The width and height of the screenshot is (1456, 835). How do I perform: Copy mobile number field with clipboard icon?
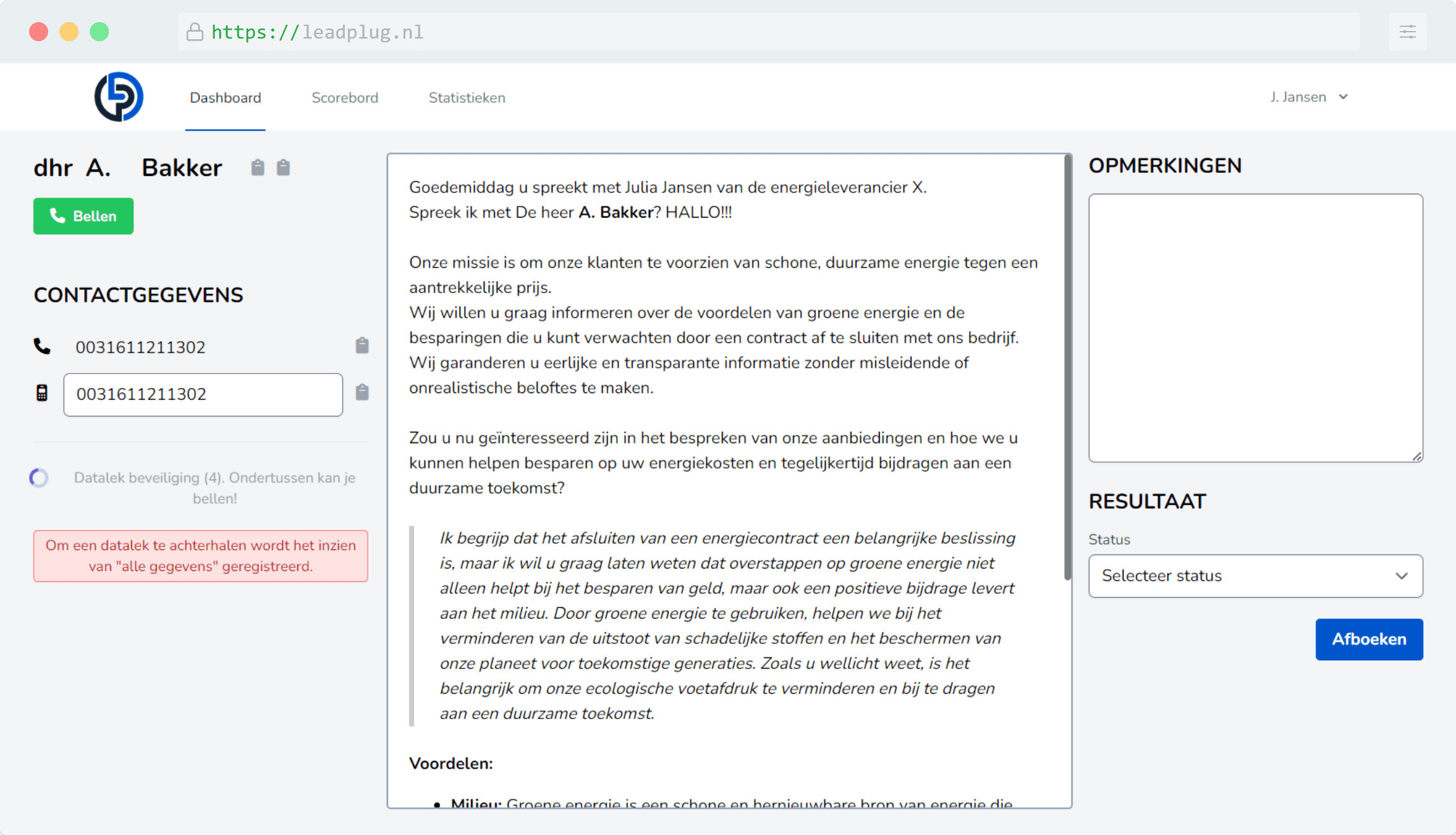[362, 392]
